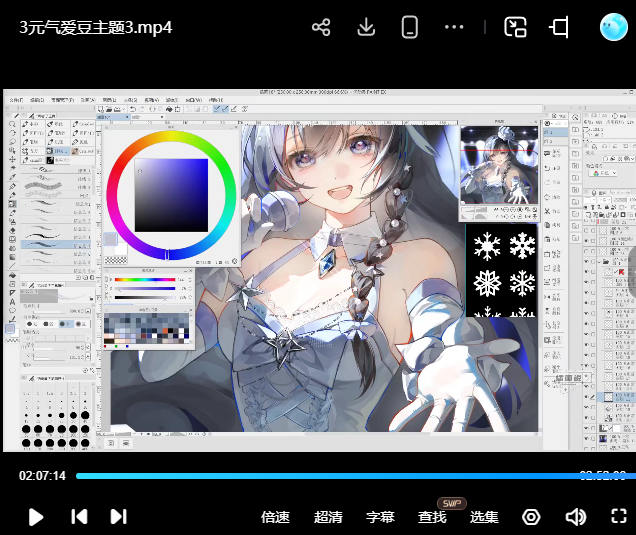Select the highlighted sub tool group tab

(x=57, y=151)
